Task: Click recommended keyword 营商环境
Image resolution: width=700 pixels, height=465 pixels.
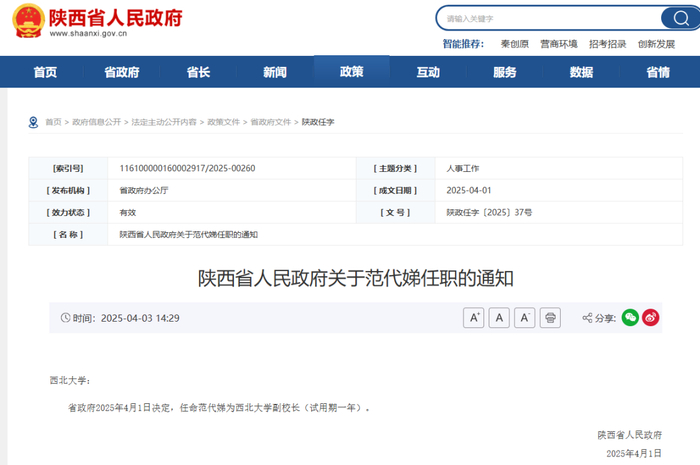Action: pyautogui.click(x=559, y=44)
